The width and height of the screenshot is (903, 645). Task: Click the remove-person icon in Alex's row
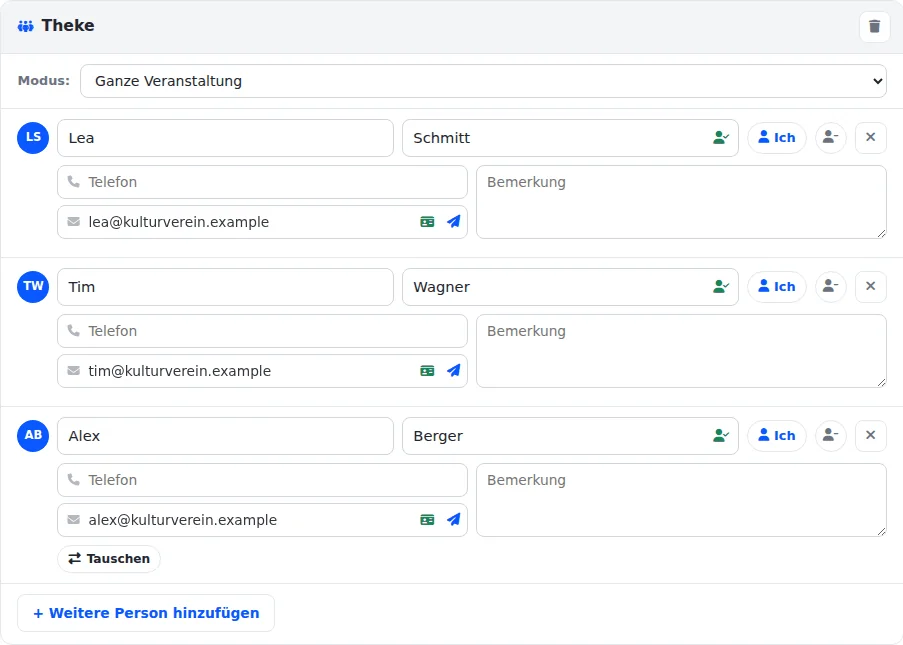tap(830, 436)
